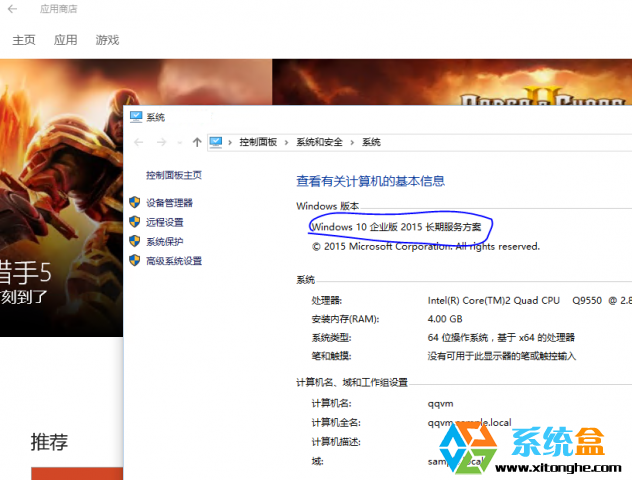
Task: Select the 4.00 GB RAM value
Action: coord(445,319)
